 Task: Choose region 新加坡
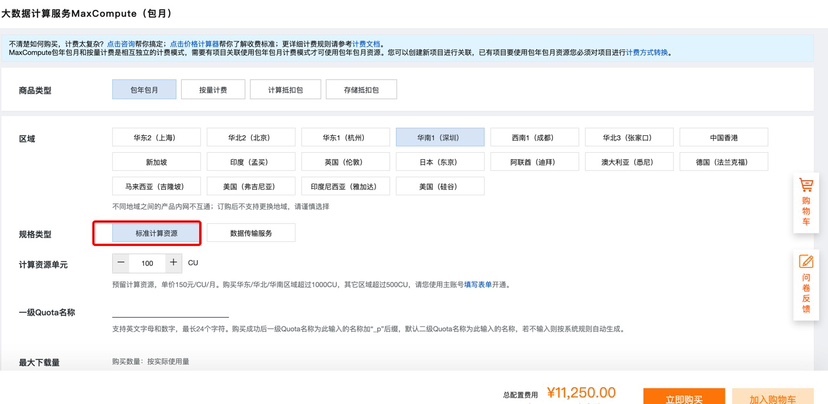156,162
